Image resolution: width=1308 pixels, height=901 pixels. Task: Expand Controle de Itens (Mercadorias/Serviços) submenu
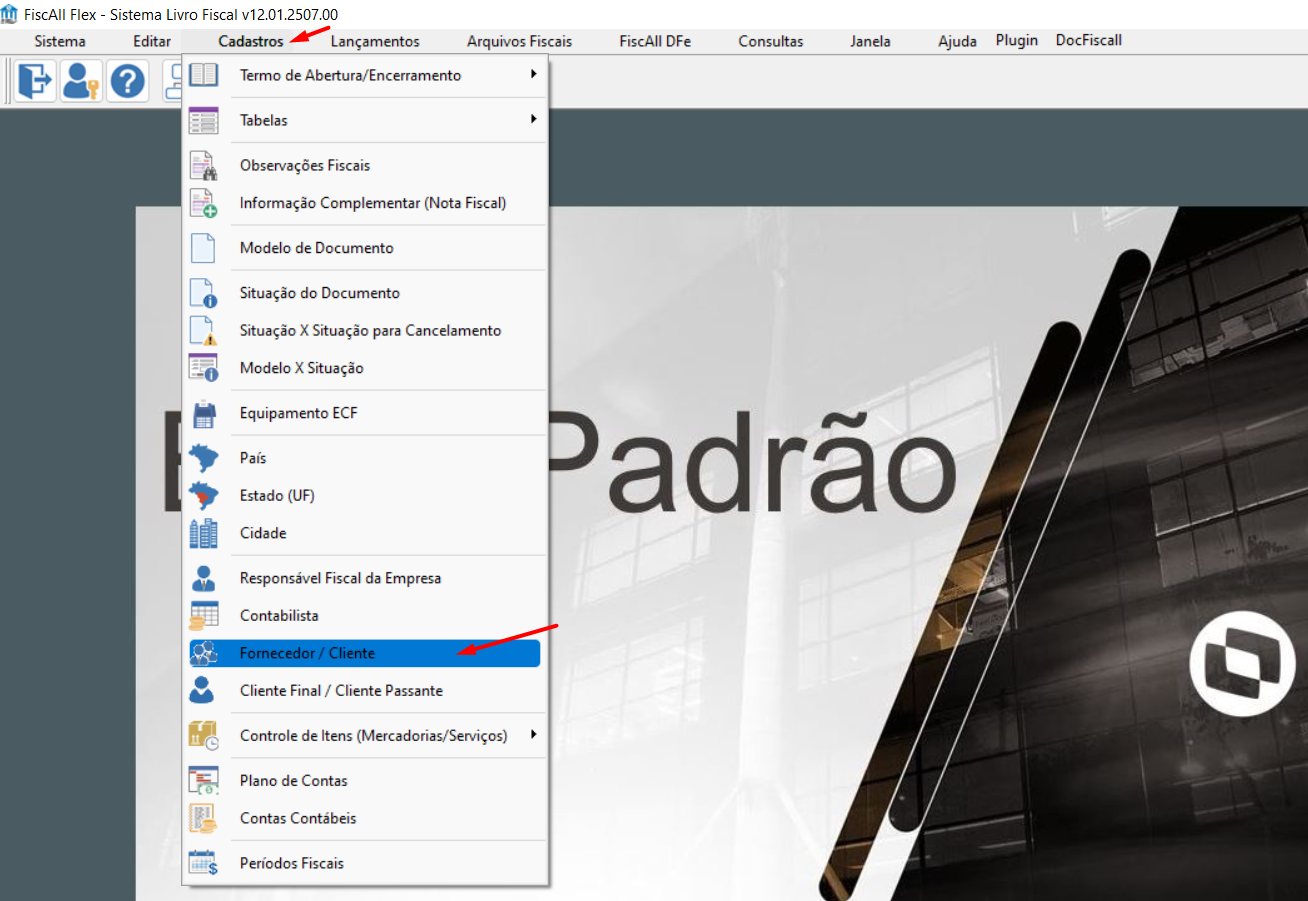tap(365, 735)
